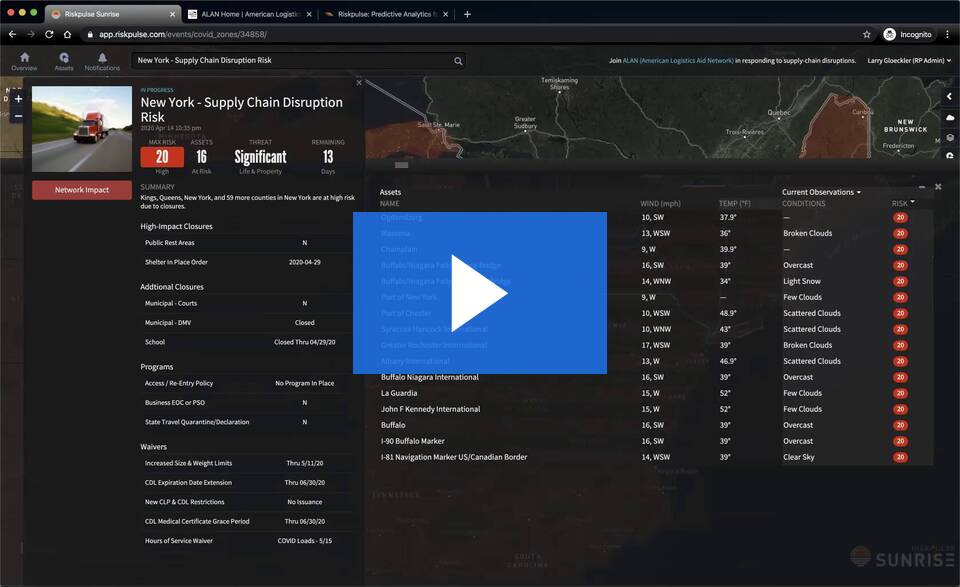The width and height of the screenshot is (960, 587).
Task: Close the Riskpulse Sunrise tab
Action: tap(172, 14)
